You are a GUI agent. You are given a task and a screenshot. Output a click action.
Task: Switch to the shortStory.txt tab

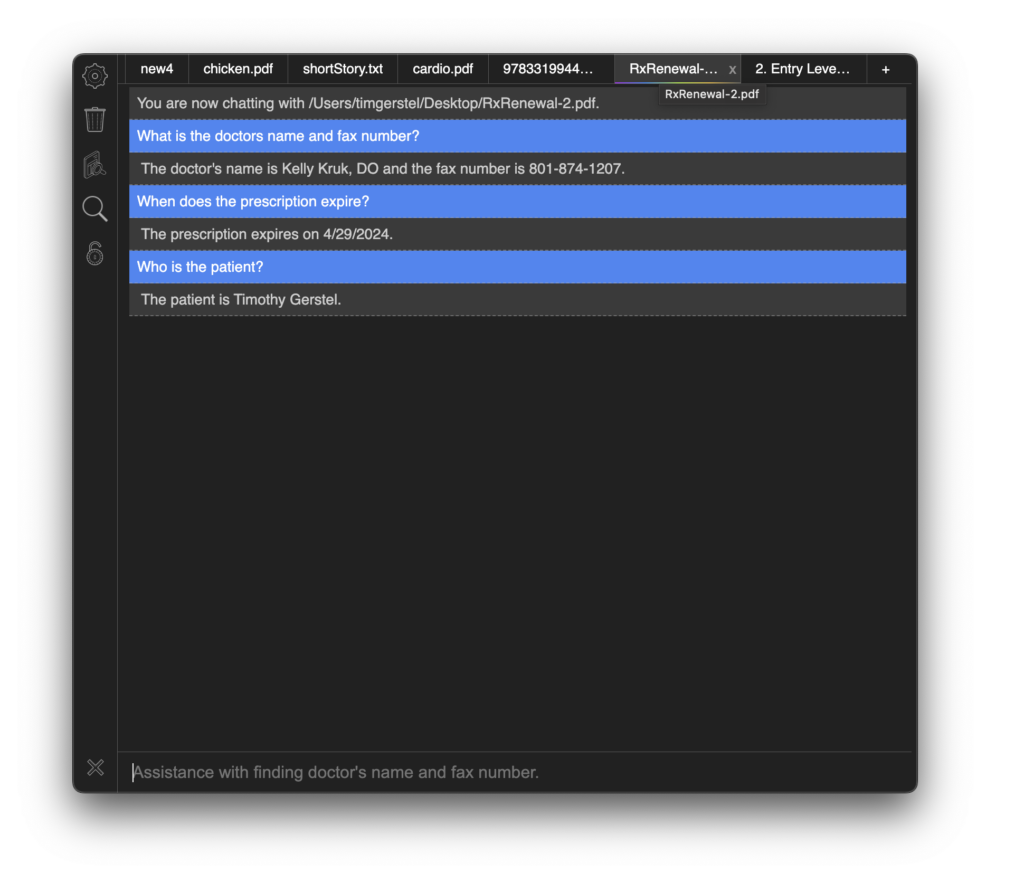point(343,69)
